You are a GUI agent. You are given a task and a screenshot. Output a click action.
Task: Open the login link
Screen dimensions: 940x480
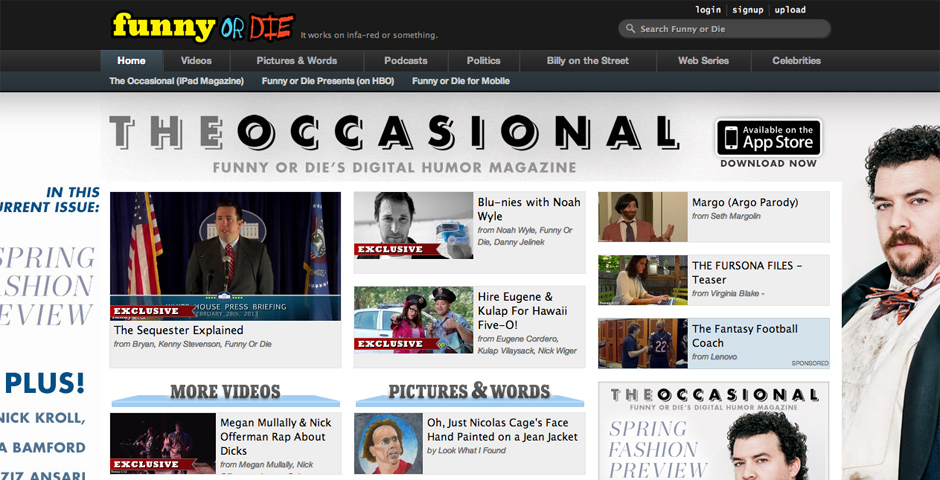pos(708,10)
